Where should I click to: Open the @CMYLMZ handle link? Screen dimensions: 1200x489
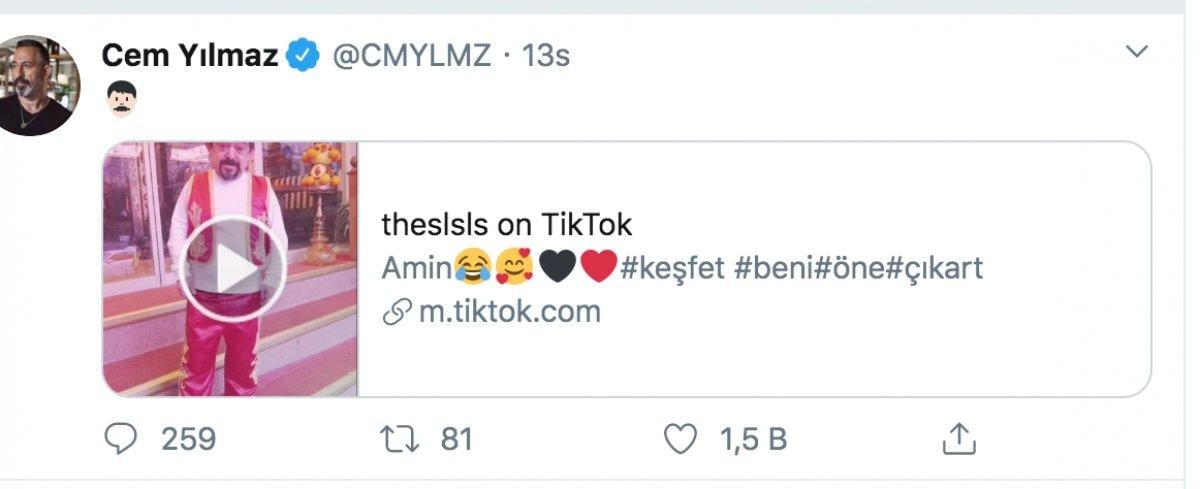[x=411, y=56]
